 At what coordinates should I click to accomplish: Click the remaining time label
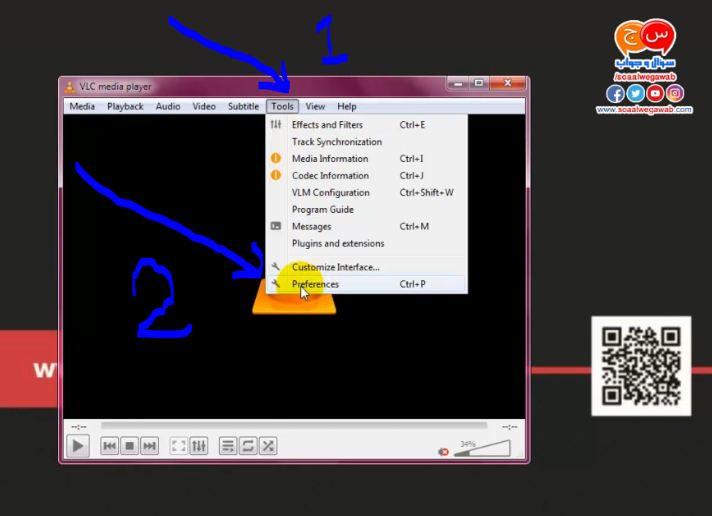509,427
